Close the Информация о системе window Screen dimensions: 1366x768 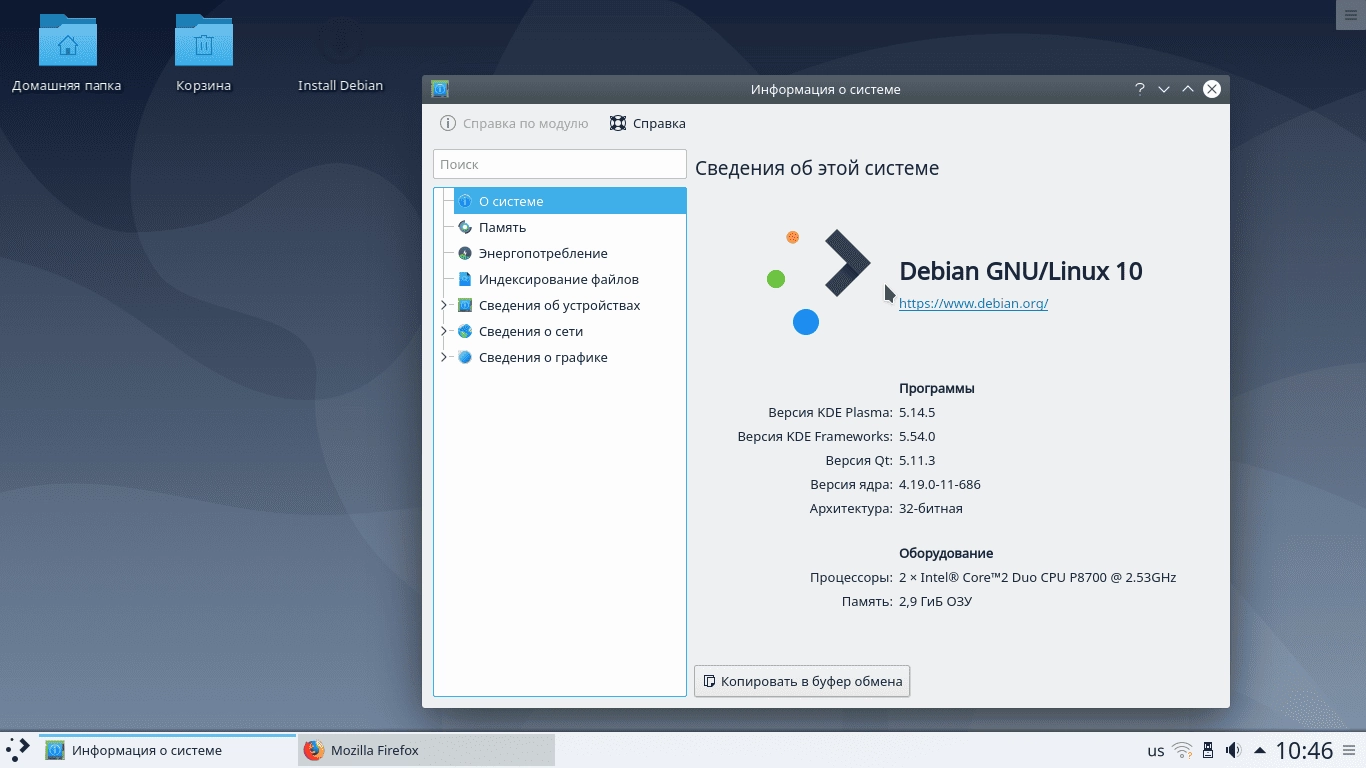1212,89
